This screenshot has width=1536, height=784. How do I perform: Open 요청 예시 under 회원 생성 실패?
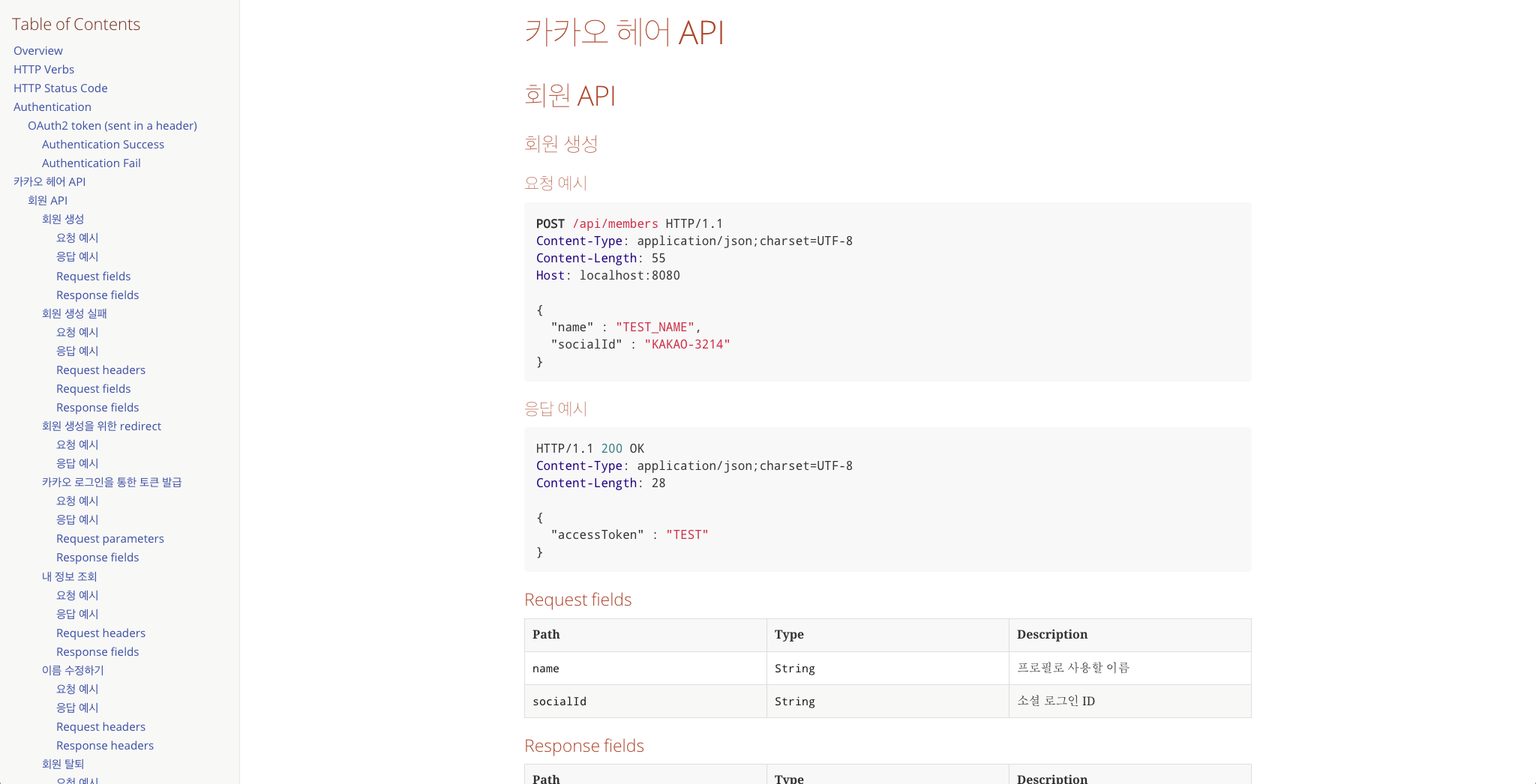[x=77, y=332]
